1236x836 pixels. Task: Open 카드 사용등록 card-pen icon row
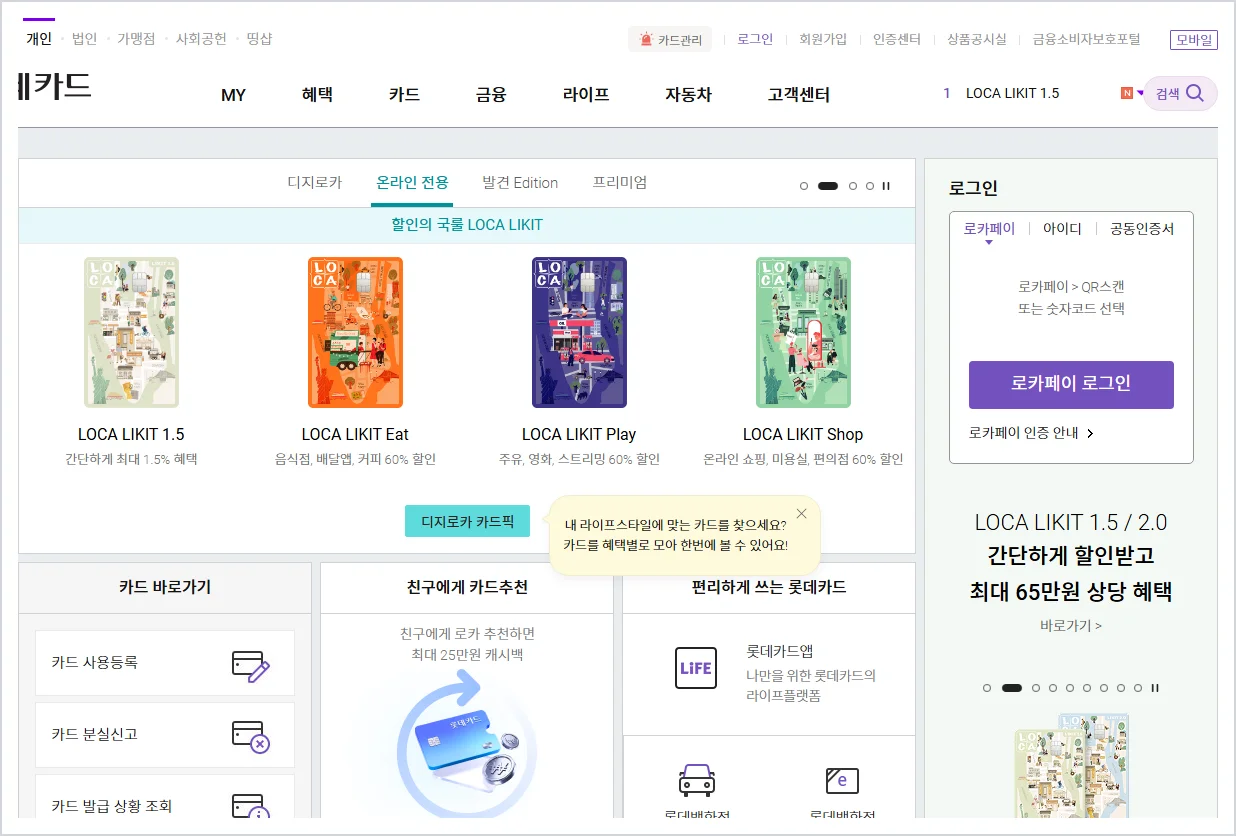(x=165, y=663)
